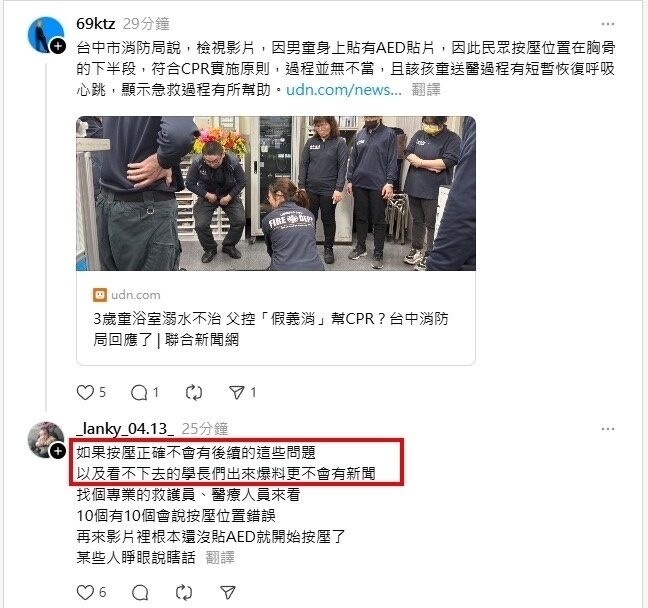Open replies on the 69ktz post
The image size is (648, 608).
(x=139, y=392)
